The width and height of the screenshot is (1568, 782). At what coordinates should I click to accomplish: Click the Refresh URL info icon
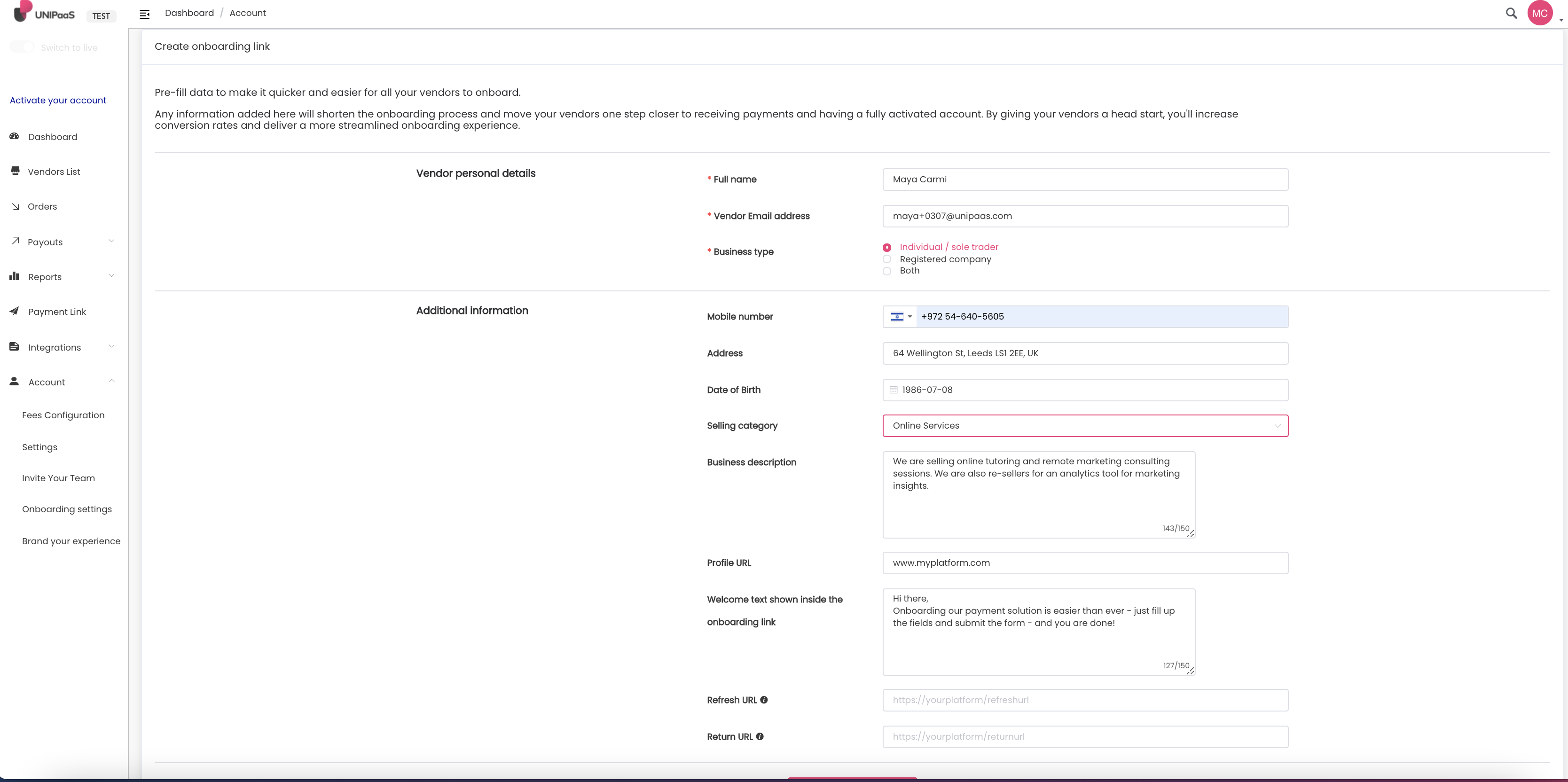764,700
